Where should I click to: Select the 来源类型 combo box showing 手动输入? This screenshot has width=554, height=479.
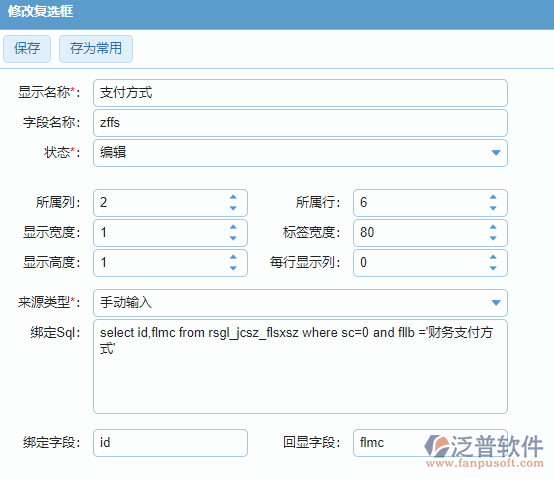300,303
